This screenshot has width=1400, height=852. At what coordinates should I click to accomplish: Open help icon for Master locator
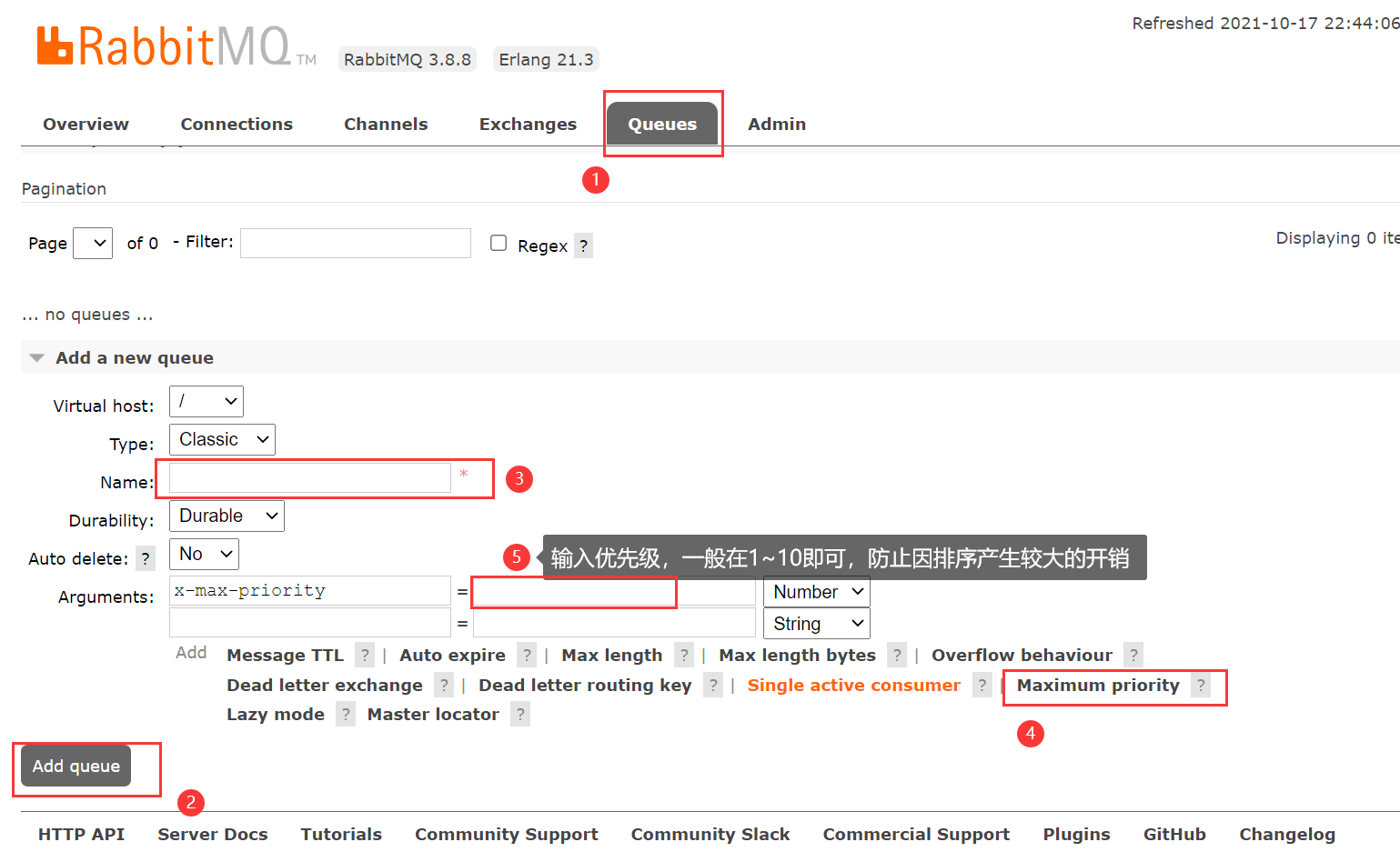[520, 714]
